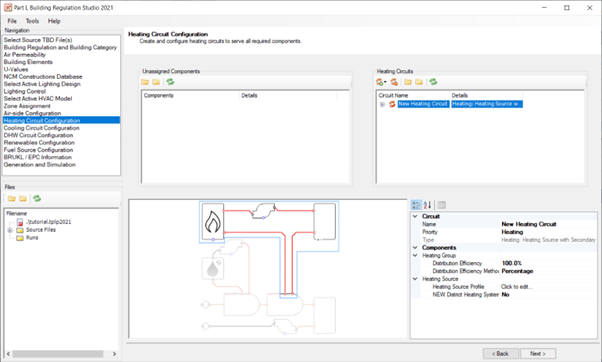Expand the Source Files tree node
The width and height of the screenshot is (602, 362).
point(10,230)
